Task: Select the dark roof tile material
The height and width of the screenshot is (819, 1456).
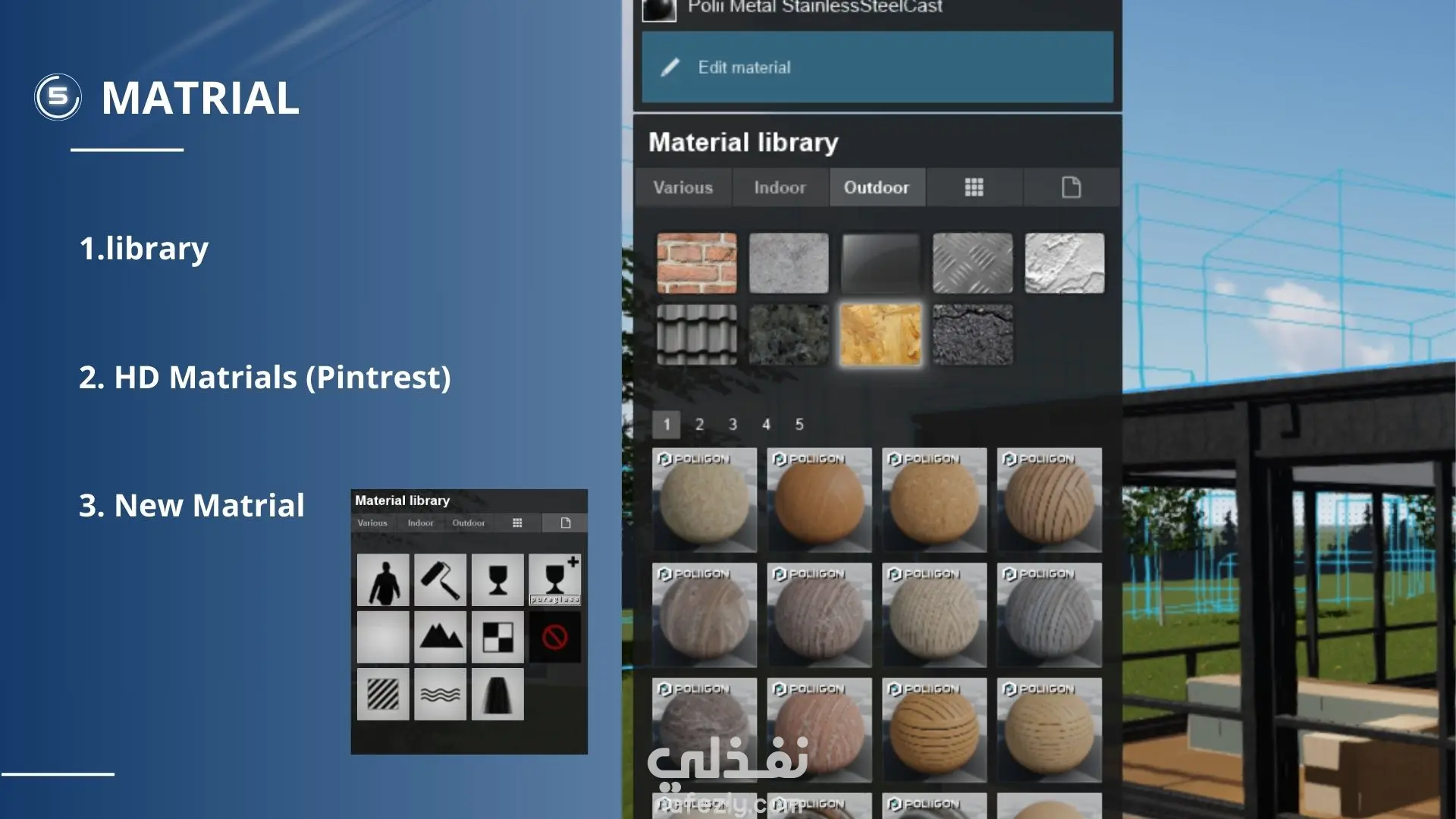Action: coord(696,334)
